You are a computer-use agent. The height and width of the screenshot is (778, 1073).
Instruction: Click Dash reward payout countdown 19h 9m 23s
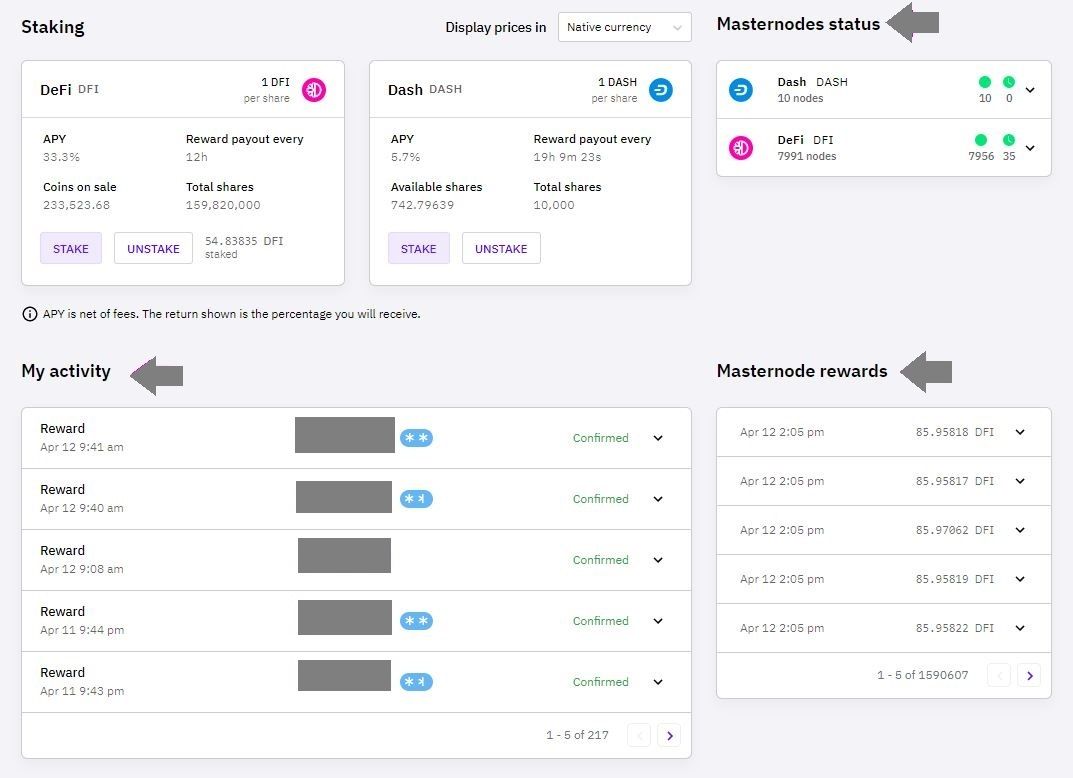pos(567,157)
